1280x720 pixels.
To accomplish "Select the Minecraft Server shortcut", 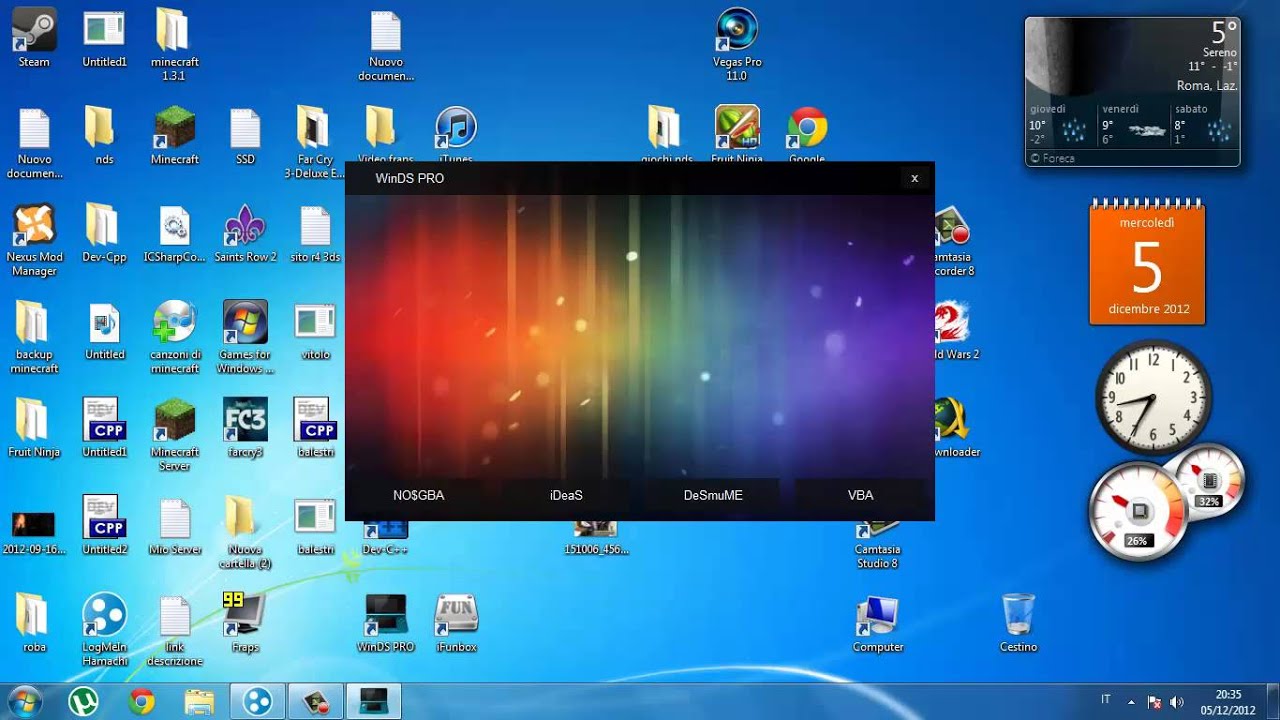I will pos(175,434).
